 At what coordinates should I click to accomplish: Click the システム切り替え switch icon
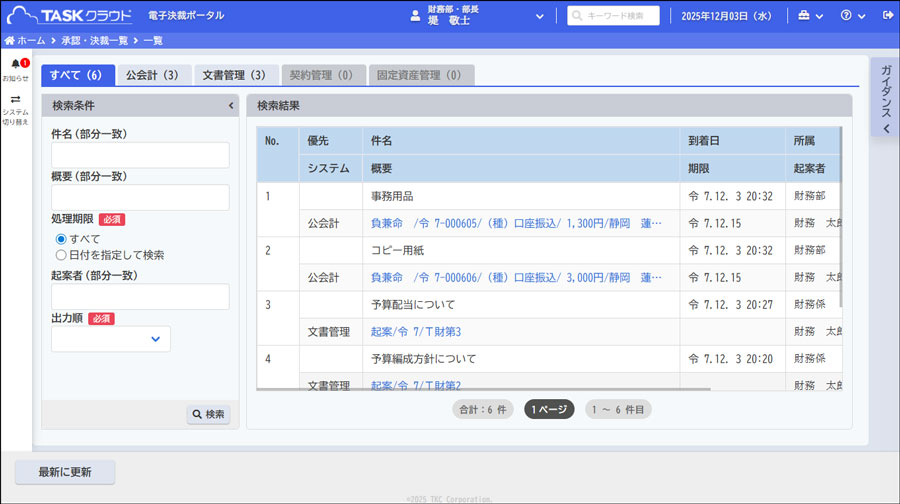(15, 100)
